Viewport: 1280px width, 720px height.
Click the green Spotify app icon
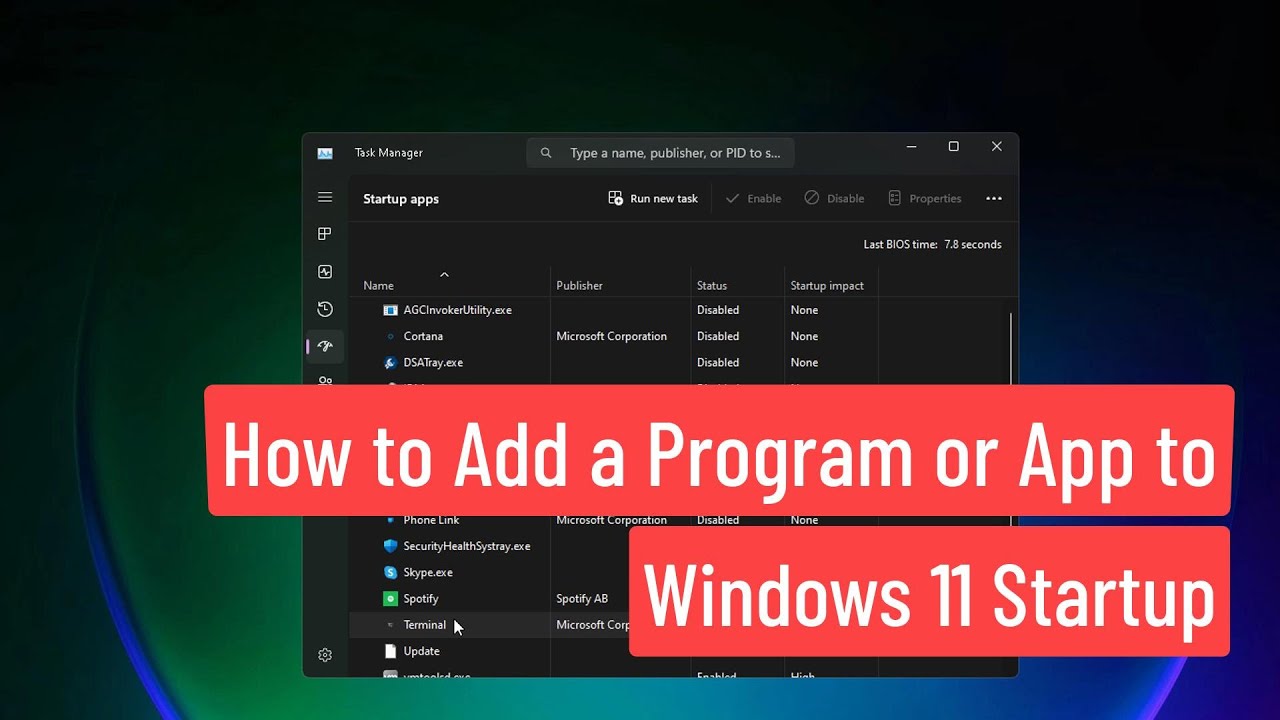pyautogui.click(x=390, y=598)
